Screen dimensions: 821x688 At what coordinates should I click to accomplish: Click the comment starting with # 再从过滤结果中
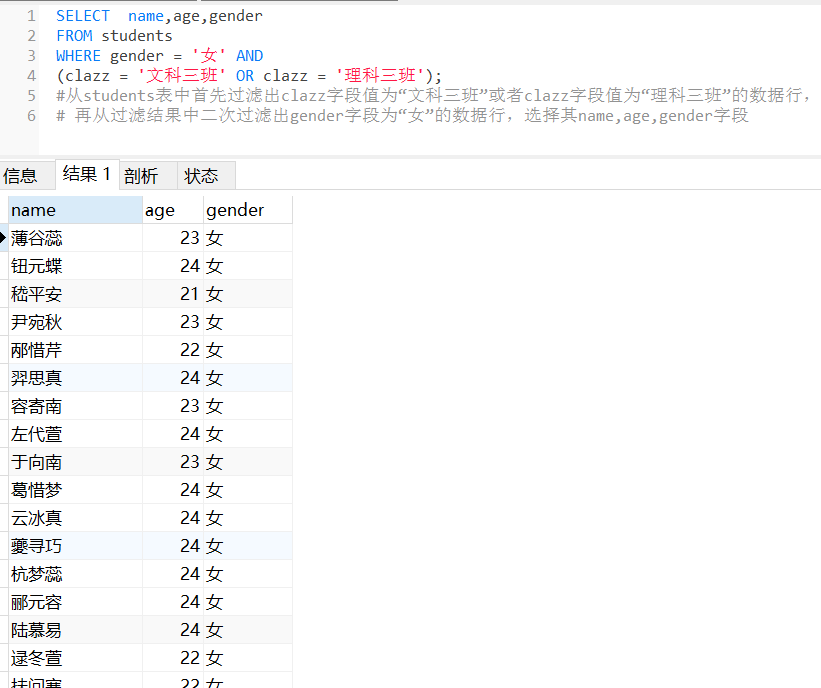[402, 116]
